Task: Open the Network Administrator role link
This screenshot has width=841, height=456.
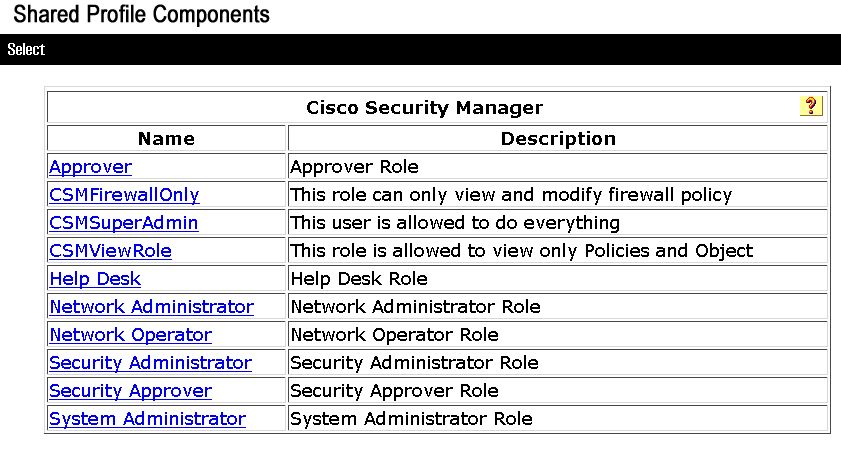Action: (151, 306)
